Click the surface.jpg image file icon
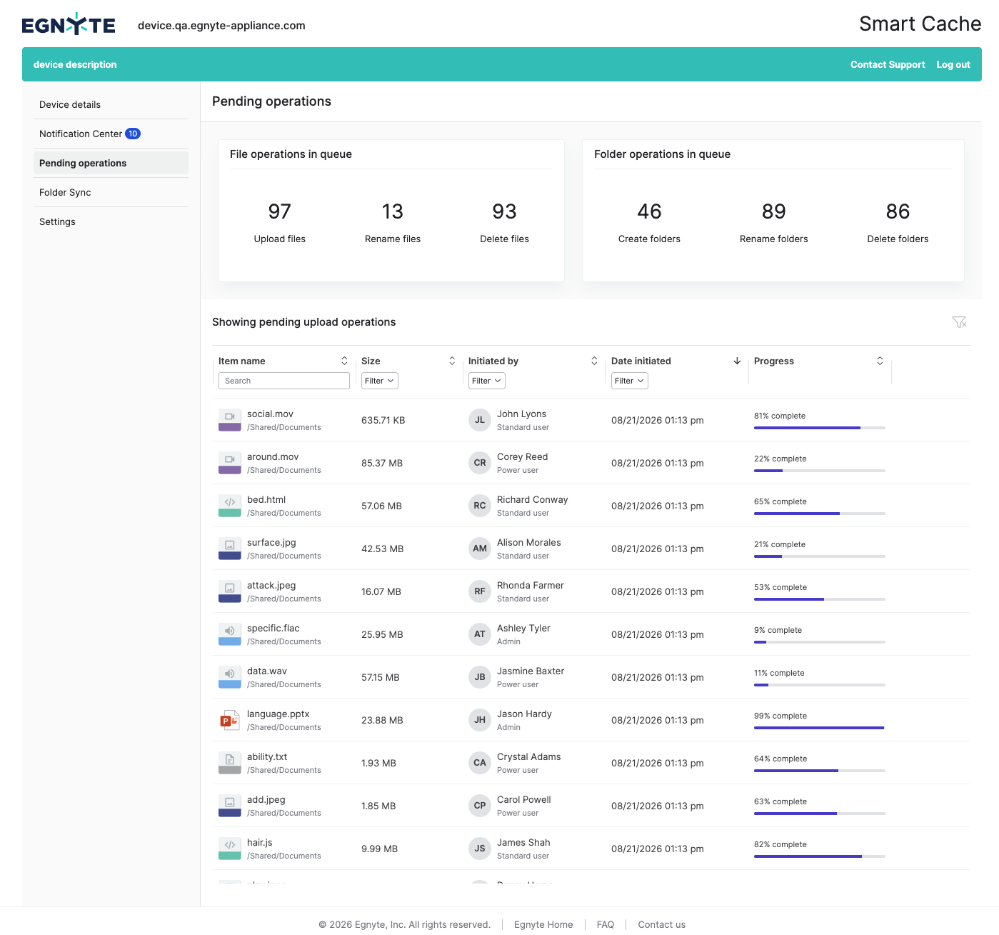The height and width of the screenshot is (935, 999). pos(229,548)
